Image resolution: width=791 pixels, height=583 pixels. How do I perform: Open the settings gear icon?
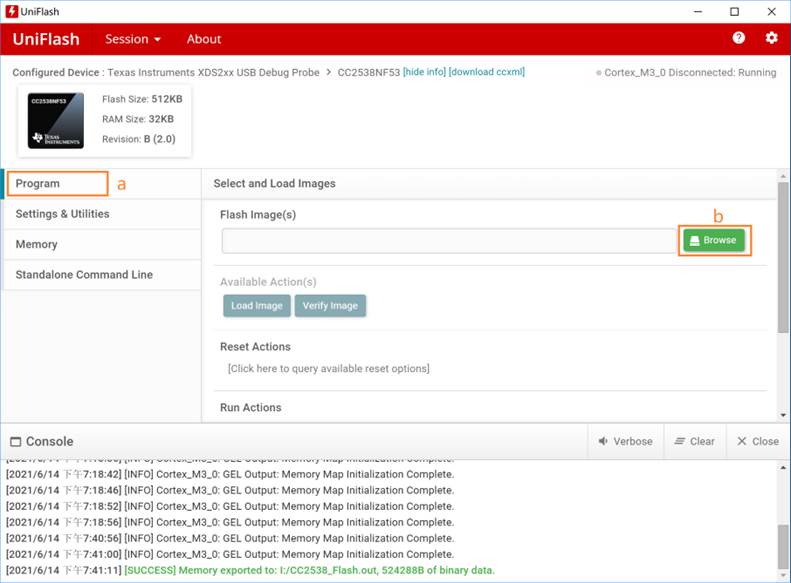coord(771,38)
